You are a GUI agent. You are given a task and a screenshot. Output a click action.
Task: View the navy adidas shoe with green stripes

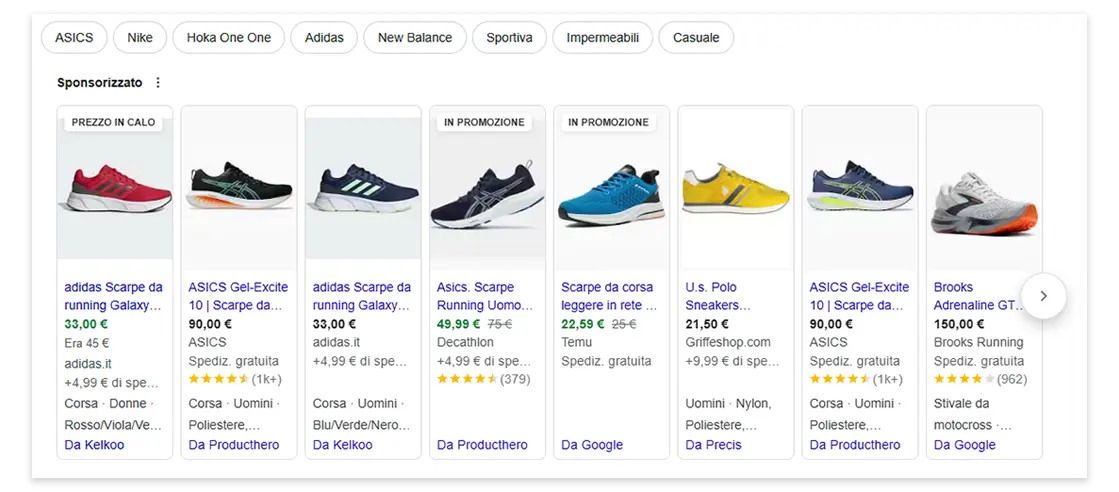(363, 188)
